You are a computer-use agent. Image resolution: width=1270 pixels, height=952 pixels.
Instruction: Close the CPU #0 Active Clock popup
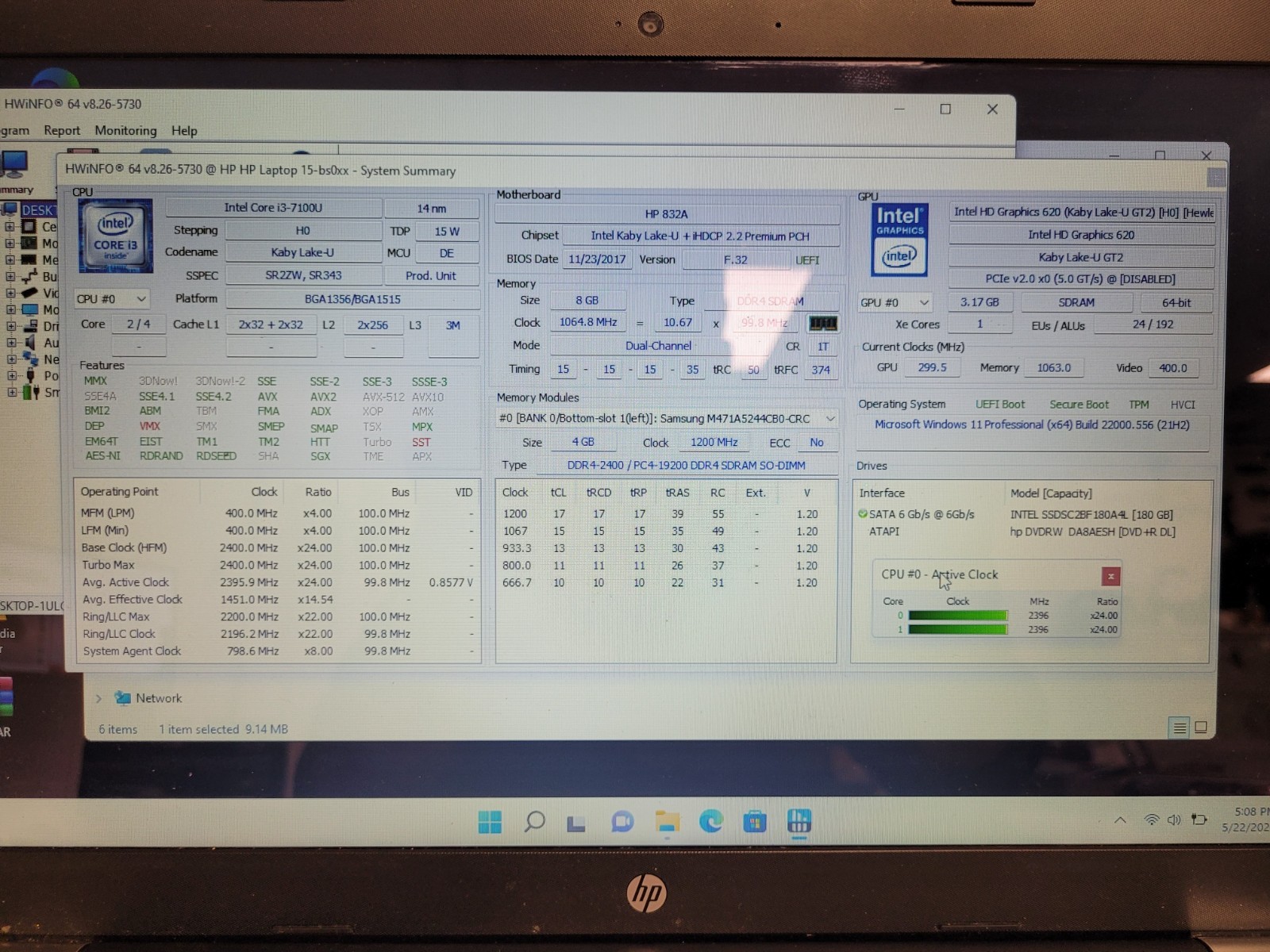[x=1110, y=576]
